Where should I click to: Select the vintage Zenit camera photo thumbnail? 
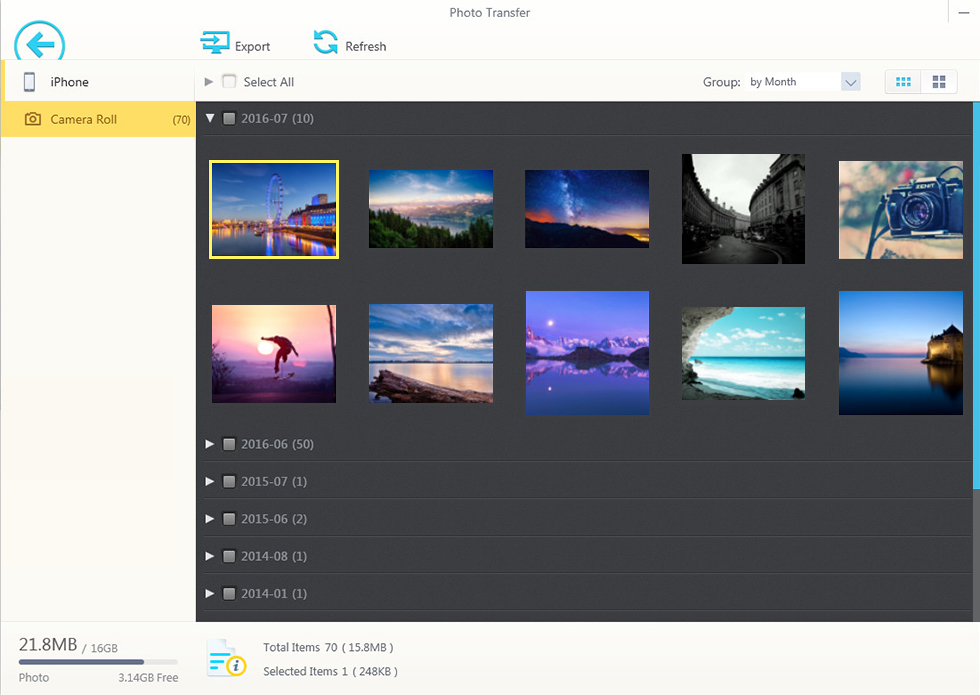tap(899, 210)
